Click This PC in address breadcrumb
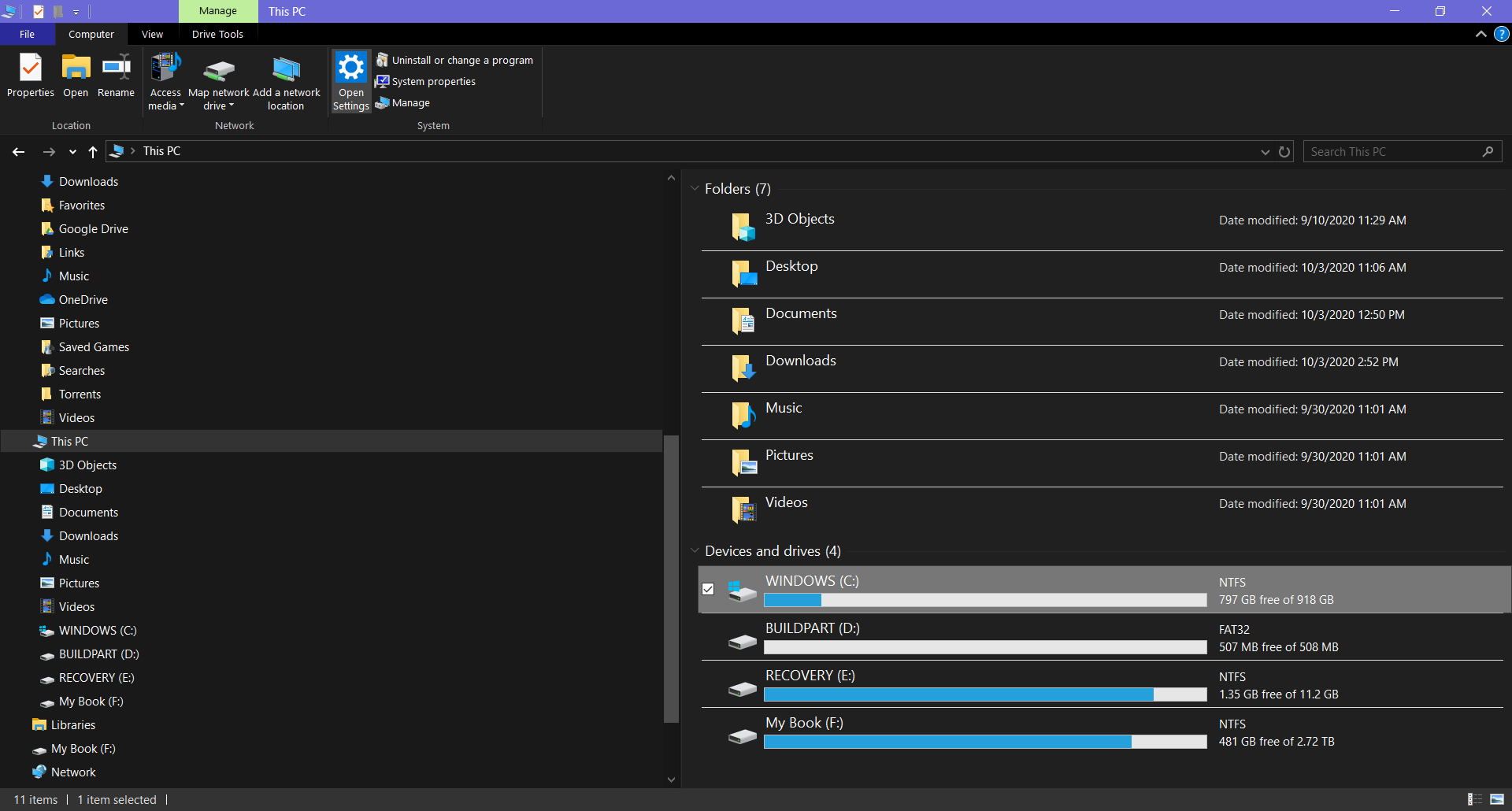1512x811 pixels. point(161,151)
